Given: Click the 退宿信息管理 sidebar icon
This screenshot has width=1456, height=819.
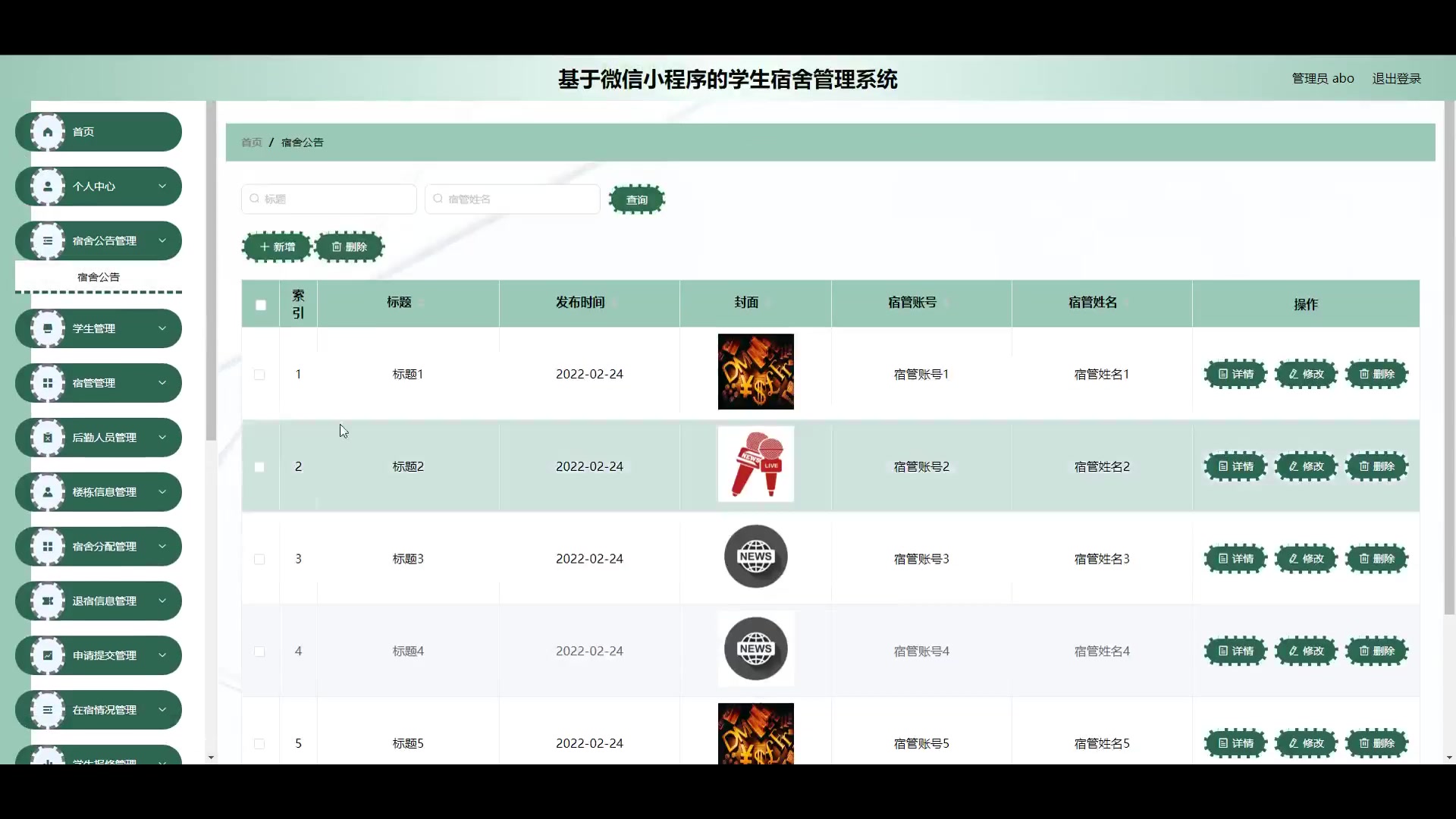Looking at the screenshot, I should point(48,601).
